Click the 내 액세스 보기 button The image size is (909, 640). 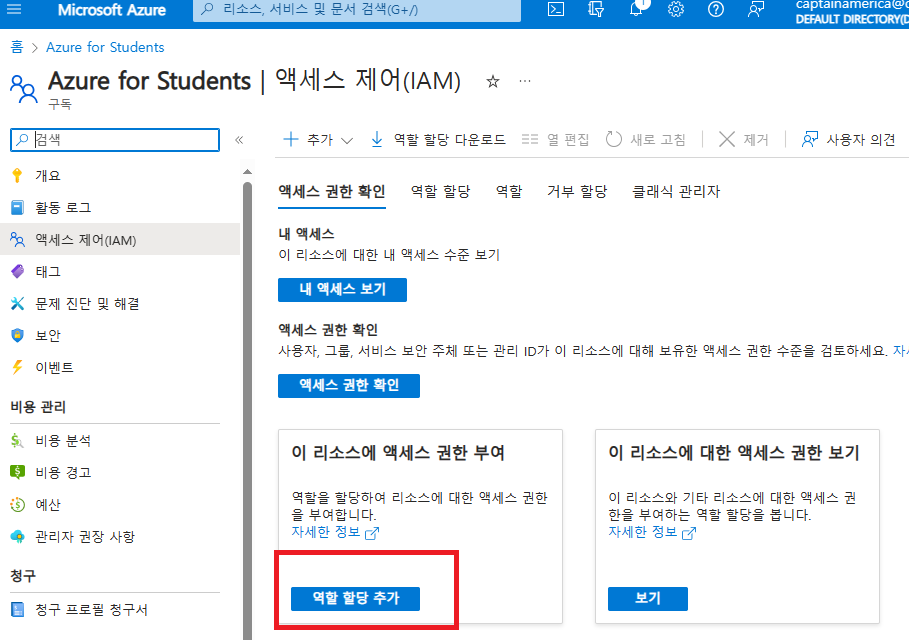[342, 289]
